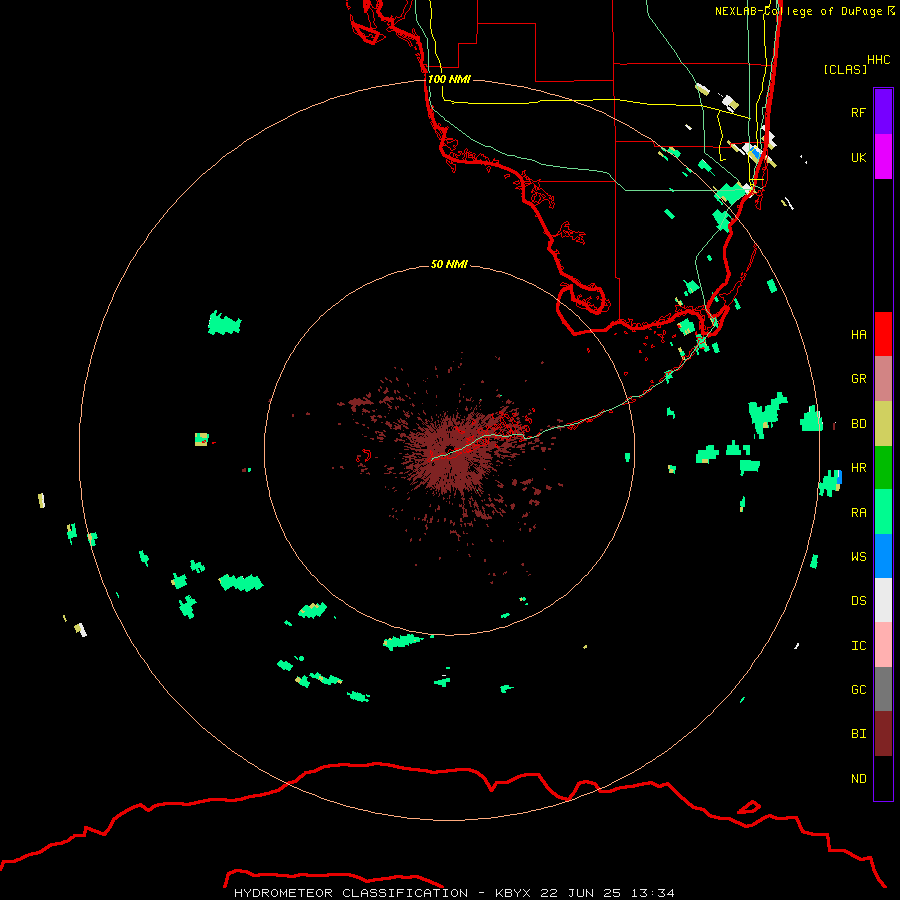Click the HR dark green legend swatch
Image resolution: width=900 pixels, height=900 pixels.
point(883,468)
